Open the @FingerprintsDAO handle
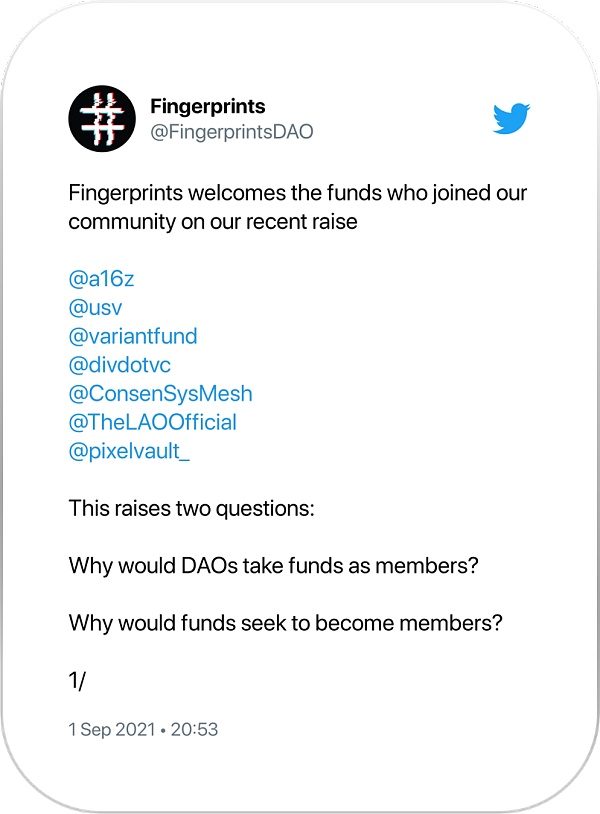600x814 pixels. (x=231, y=132)
